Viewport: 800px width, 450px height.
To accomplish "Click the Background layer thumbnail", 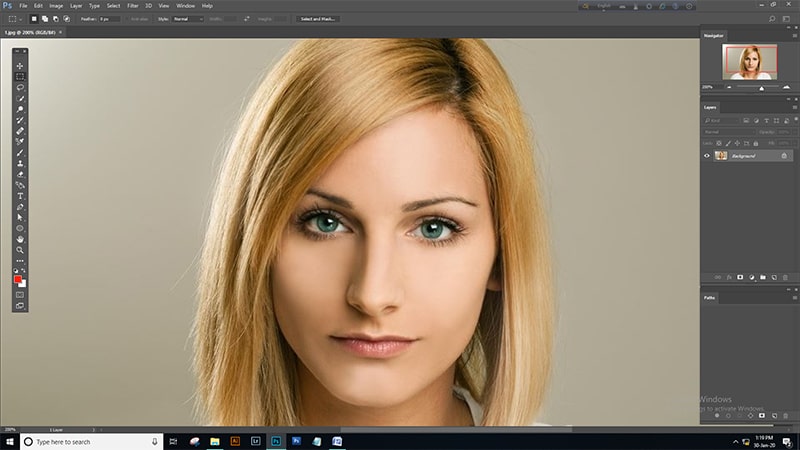I will [721, 156].
